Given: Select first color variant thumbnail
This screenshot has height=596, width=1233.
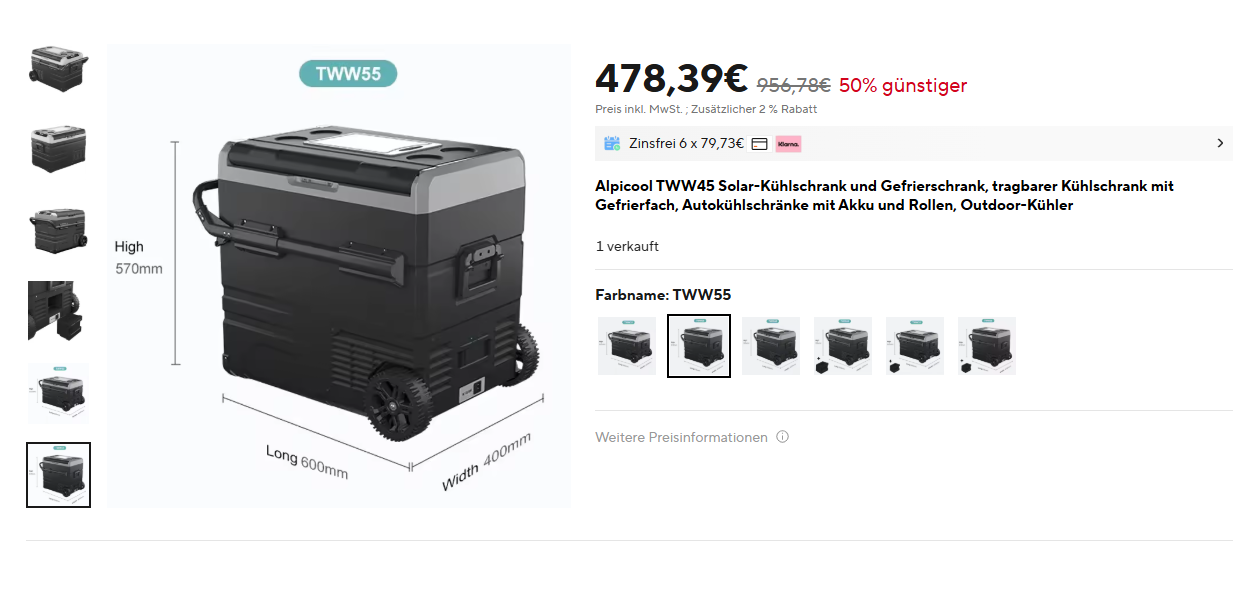Looking at the screenshot, I should coord(627,346).
